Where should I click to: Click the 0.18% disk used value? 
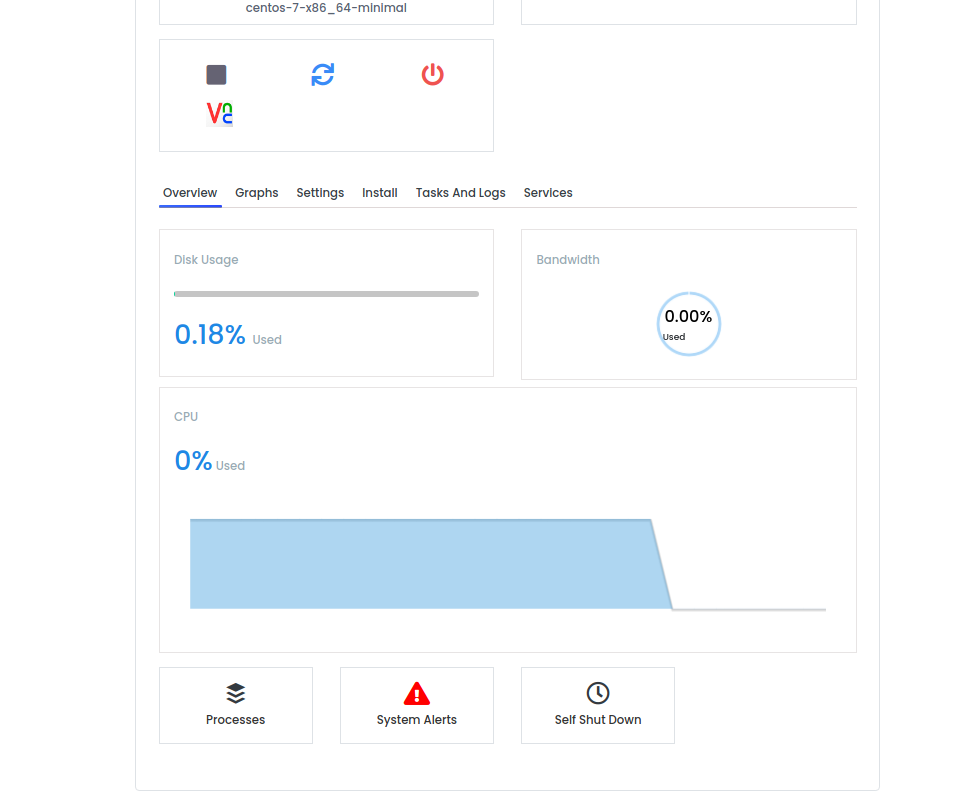tap(210, 334)
